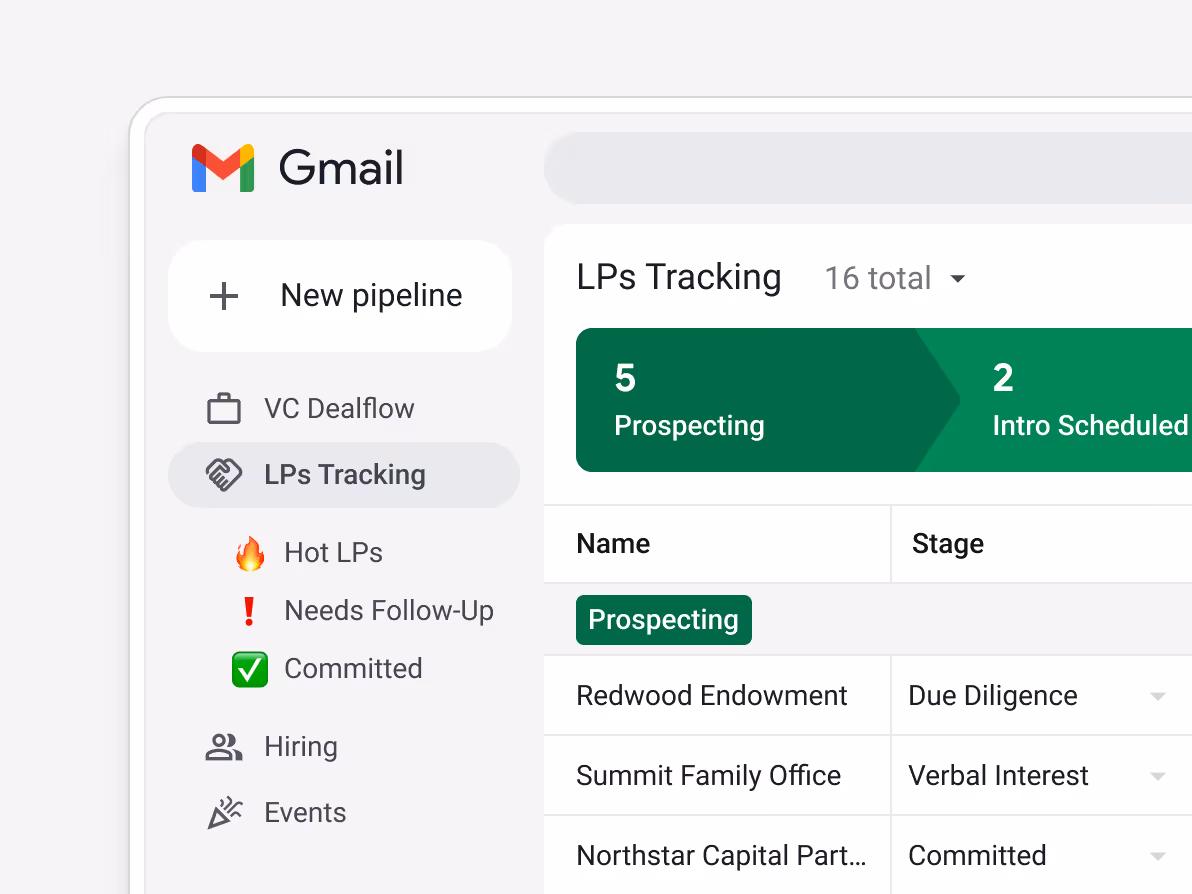
Task: Click the fire icon beside Hot LPs
Action: 250,553
